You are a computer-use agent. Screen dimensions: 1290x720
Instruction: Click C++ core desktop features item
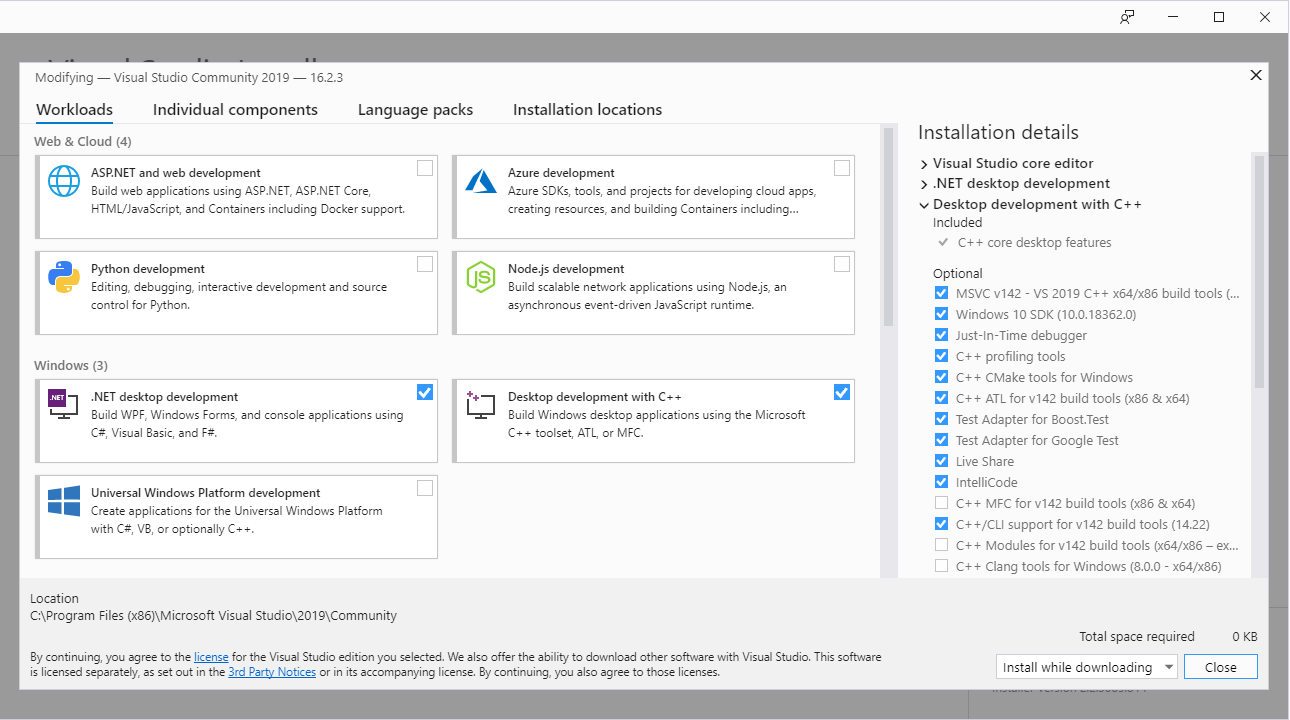[x=1034, y=243]
